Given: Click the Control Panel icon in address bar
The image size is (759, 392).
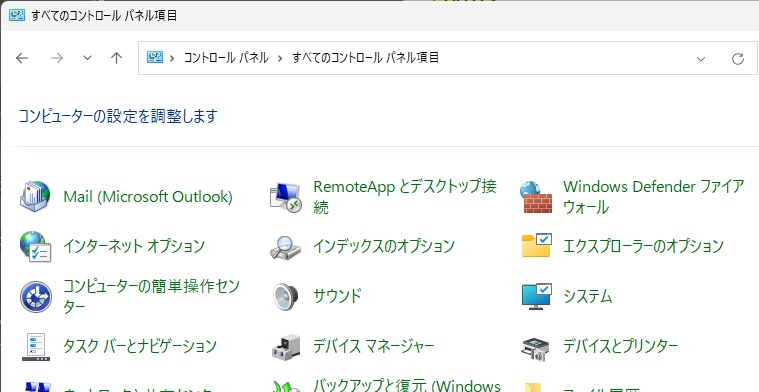Looking at the screenshot, I should click(x=155, y=58).
